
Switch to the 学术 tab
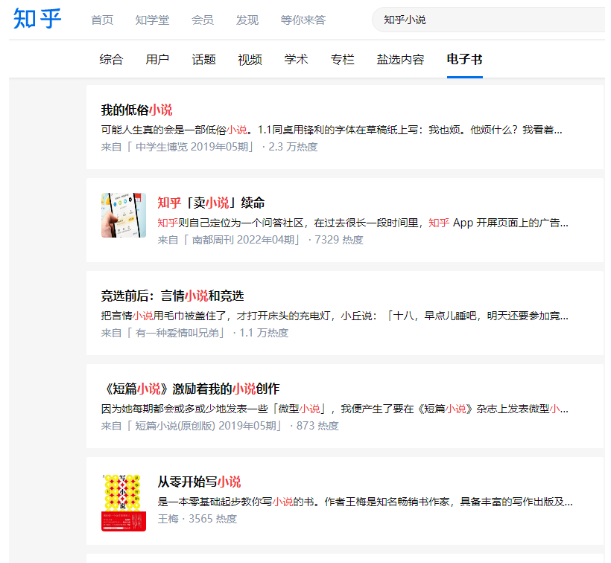point(296,60)
